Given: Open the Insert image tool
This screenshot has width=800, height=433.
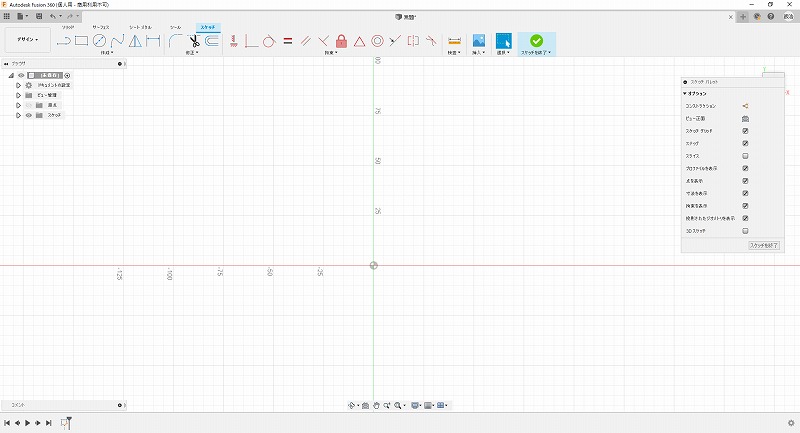Looking at the screenshot, I should (x=479, y=41).
